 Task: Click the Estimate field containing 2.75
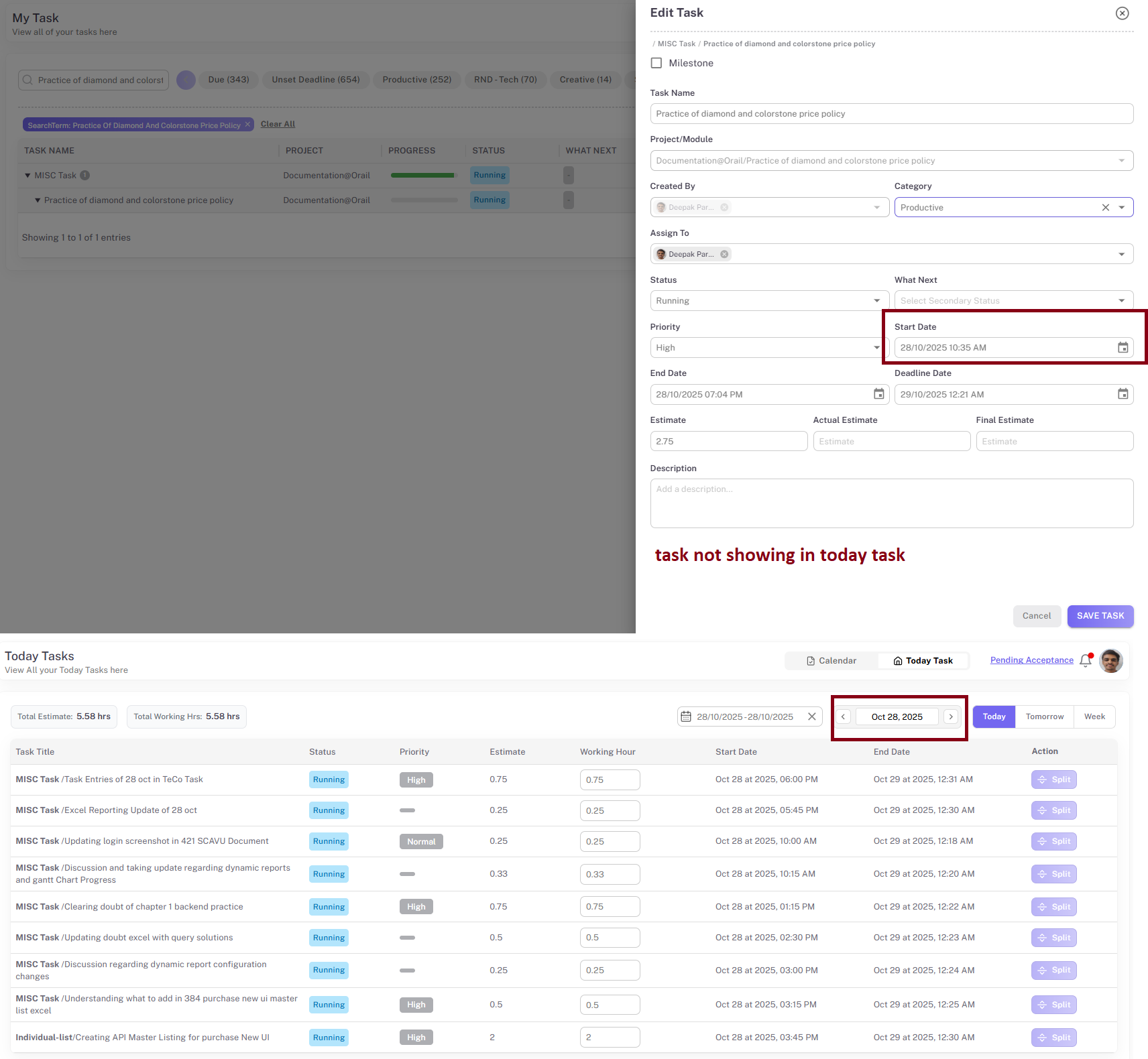[x=728, y=441]
